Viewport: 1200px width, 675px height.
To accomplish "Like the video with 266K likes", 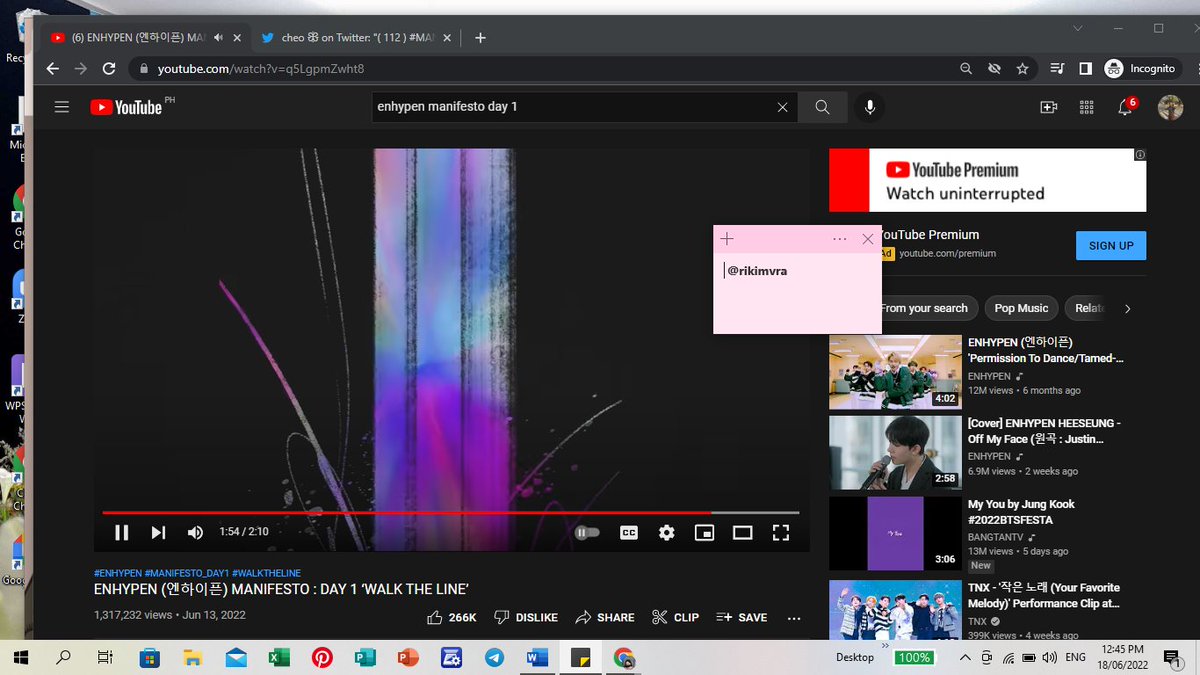I will click(452, 618).
